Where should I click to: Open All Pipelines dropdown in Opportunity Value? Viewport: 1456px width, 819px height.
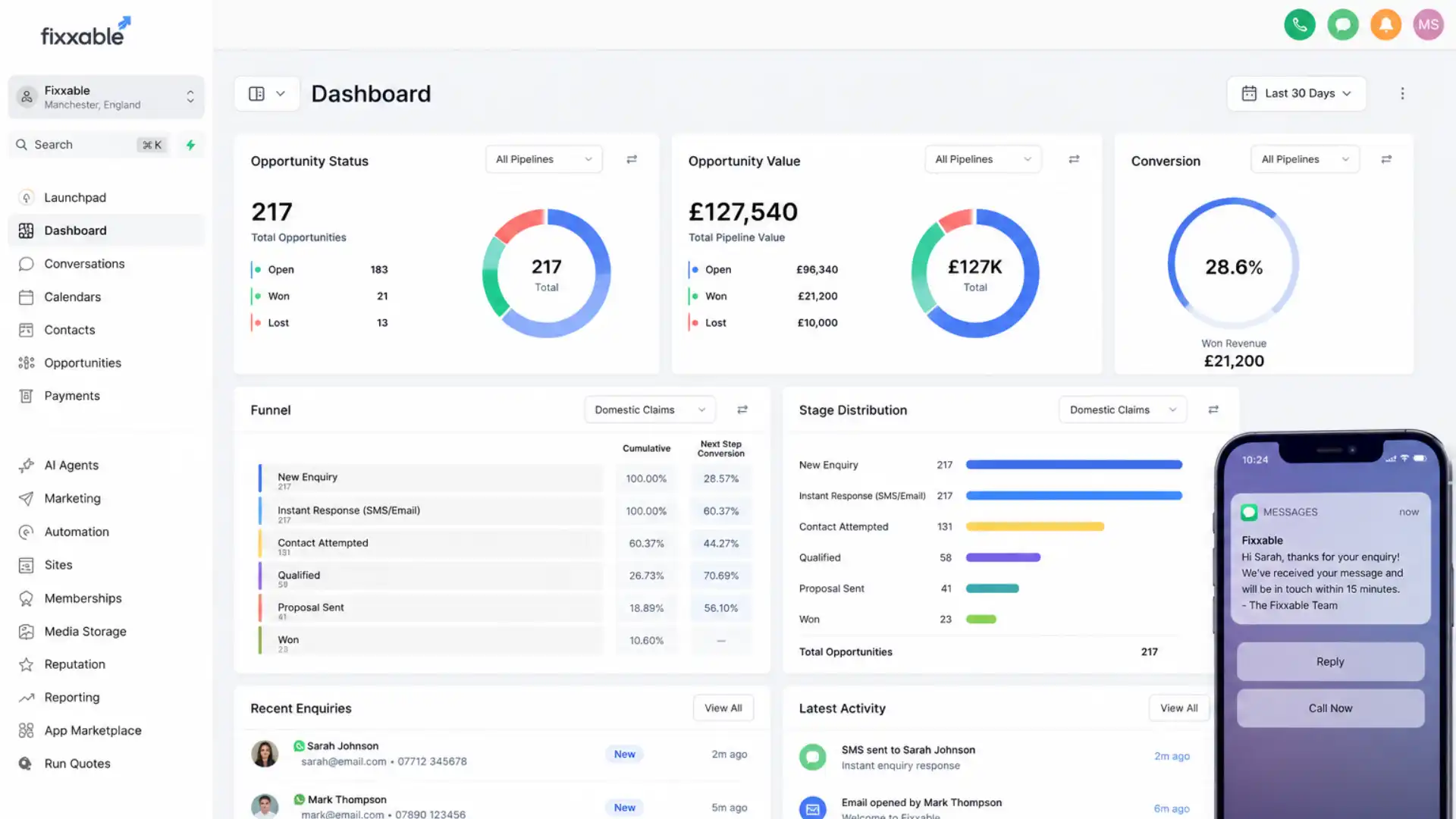(x=983, y=159)
